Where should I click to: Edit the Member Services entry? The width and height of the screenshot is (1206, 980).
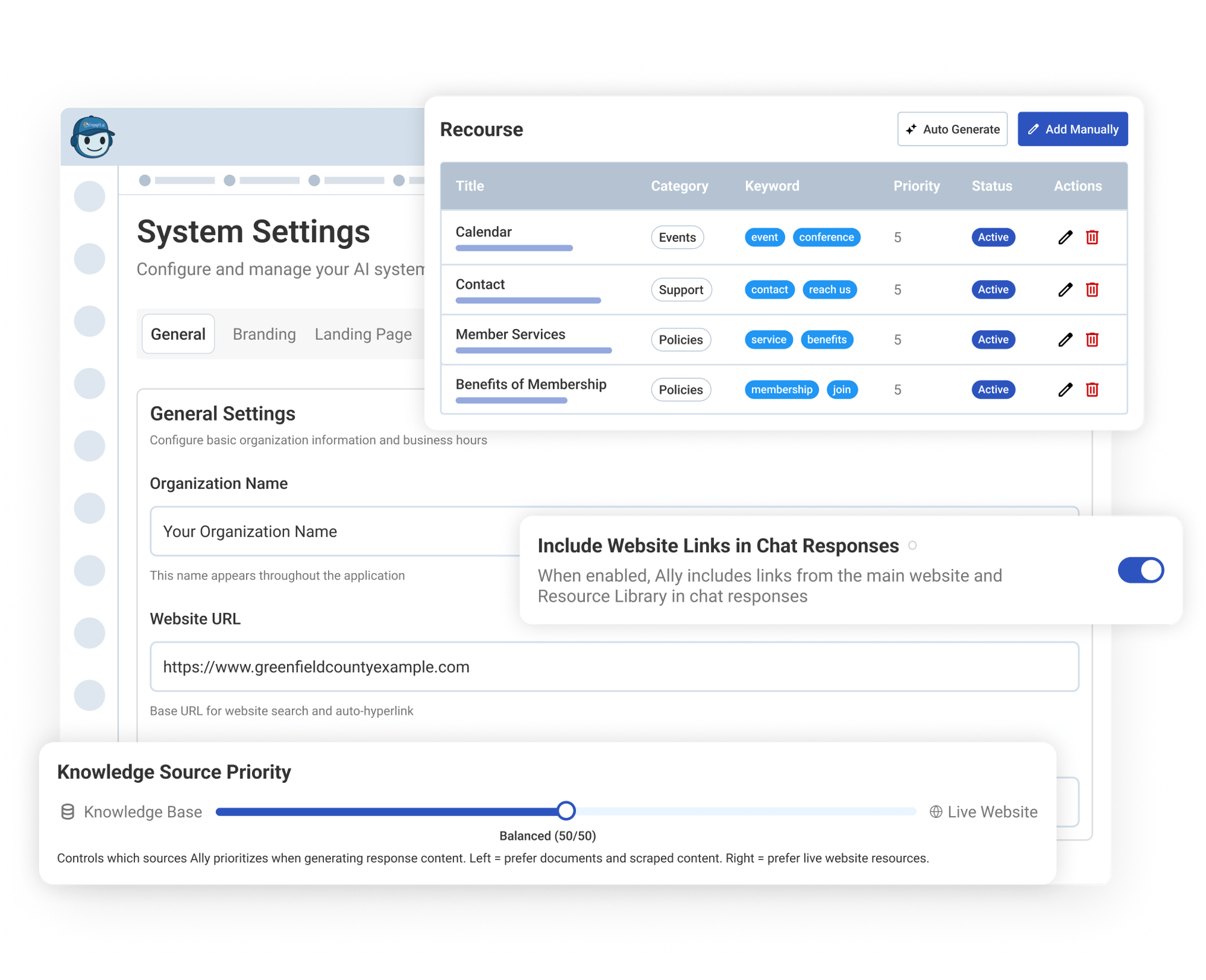click(x=1065, y=340)
